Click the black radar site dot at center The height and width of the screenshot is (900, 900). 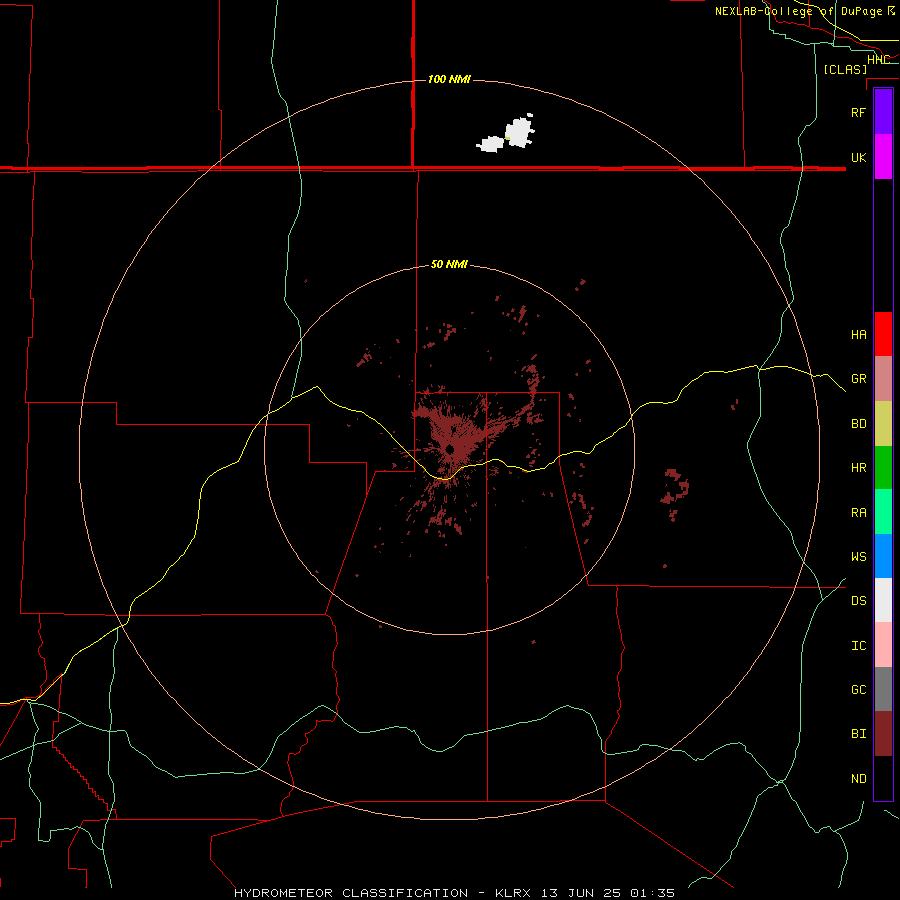pos(450,449)
